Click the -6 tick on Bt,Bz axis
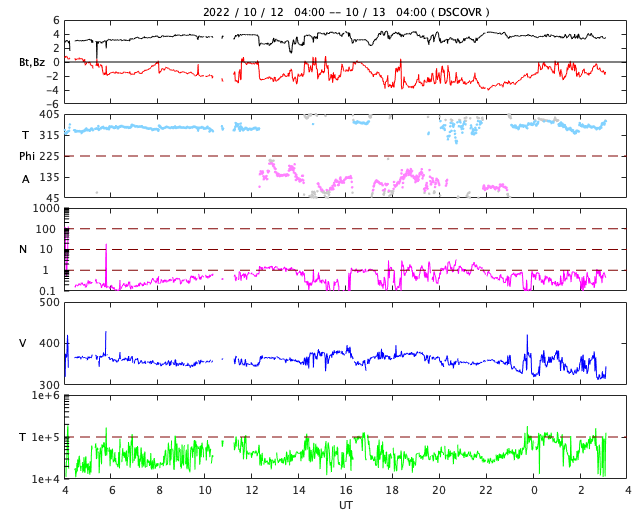 click(x=53, y=105)
